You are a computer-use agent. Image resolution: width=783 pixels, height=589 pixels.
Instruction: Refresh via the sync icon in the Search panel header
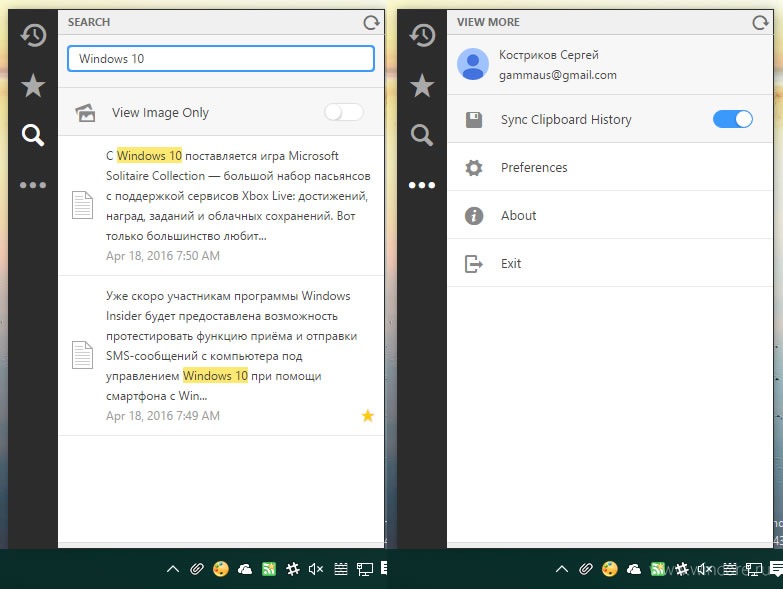click(x=371, y=22)
